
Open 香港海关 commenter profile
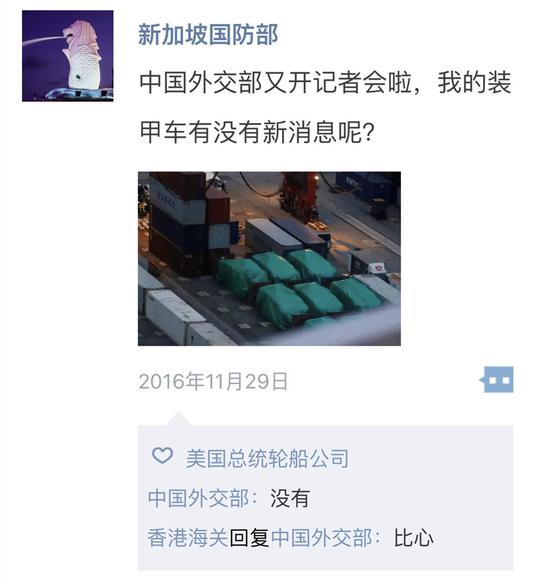point(188,538)
